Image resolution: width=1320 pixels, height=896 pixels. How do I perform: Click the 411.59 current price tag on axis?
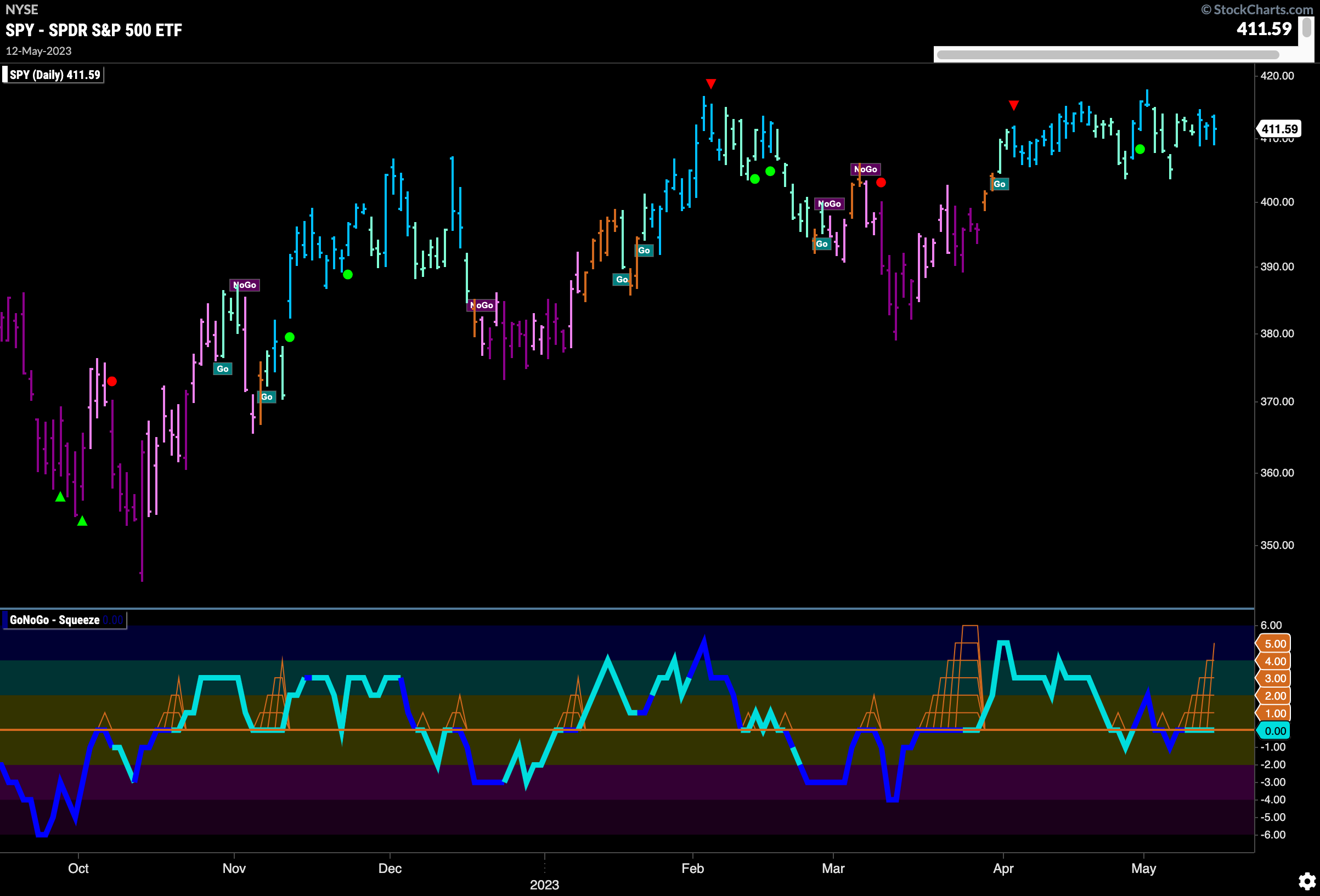[x=1278, y=129]
